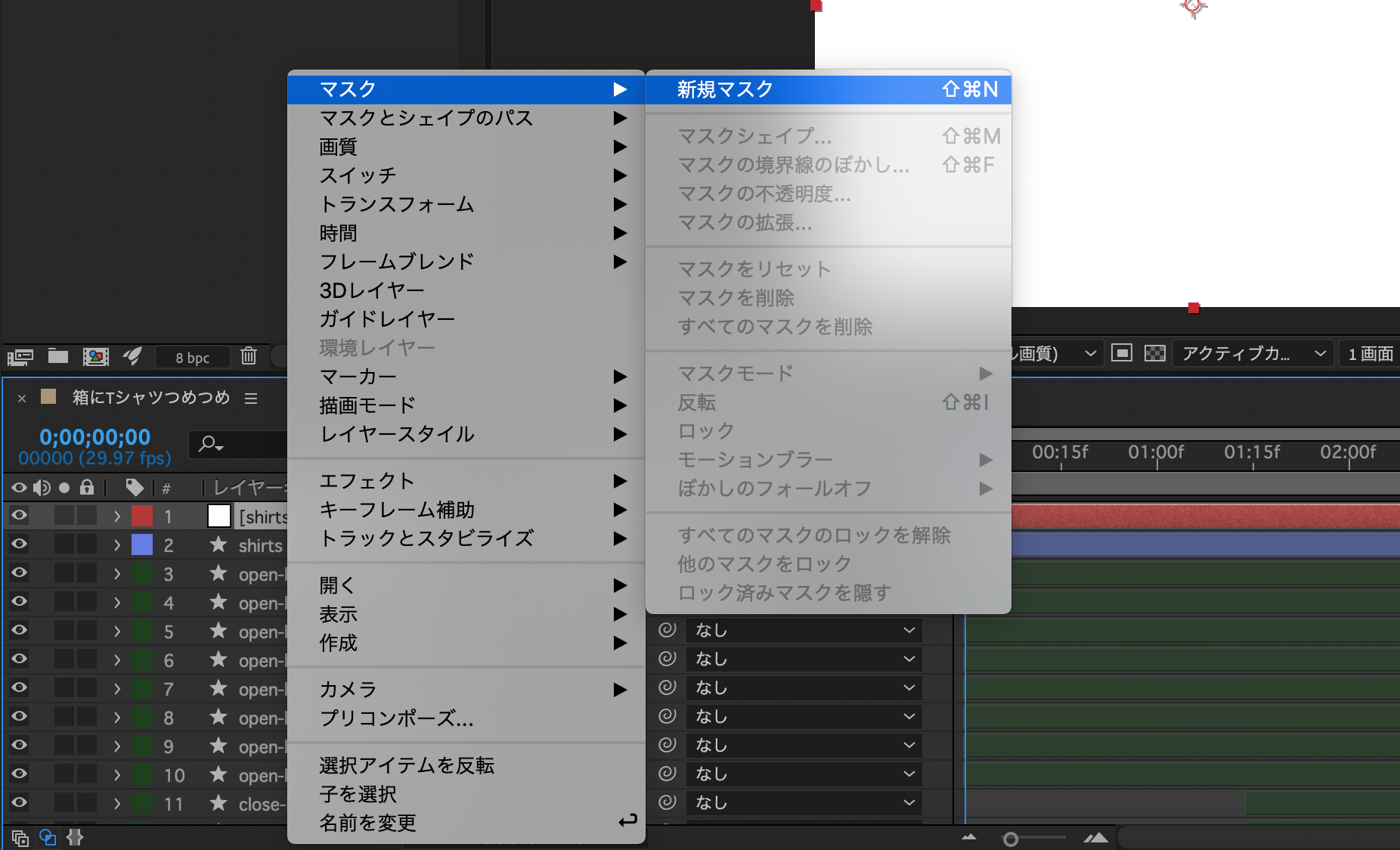
Task: Toggle eye visibility for layer 4
Action: pos(19,602)
